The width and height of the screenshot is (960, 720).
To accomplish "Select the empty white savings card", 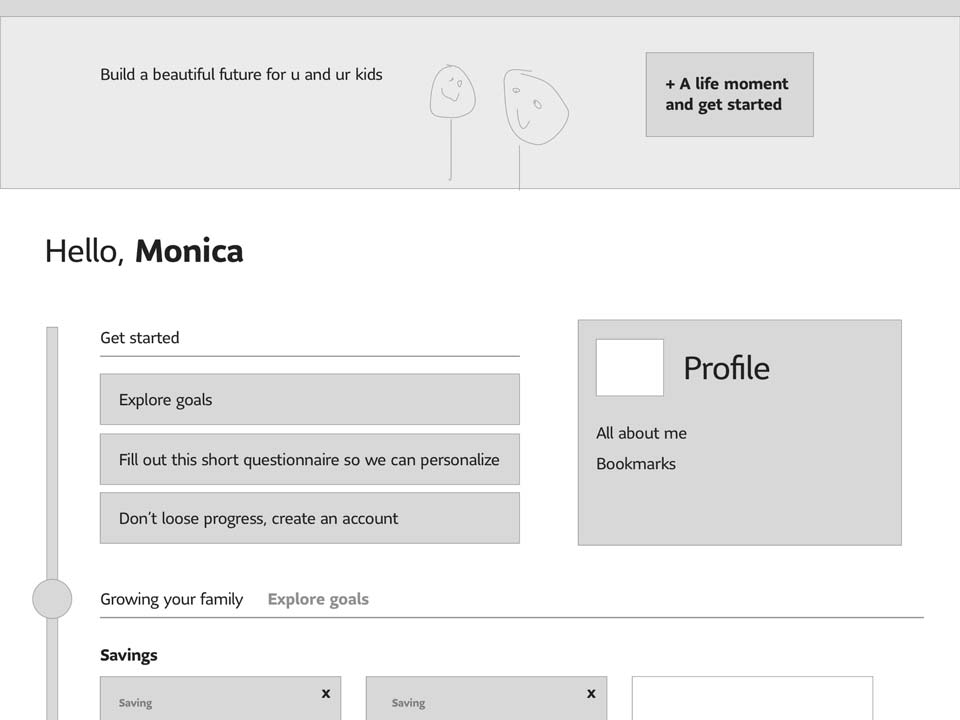I will point(752,698).
